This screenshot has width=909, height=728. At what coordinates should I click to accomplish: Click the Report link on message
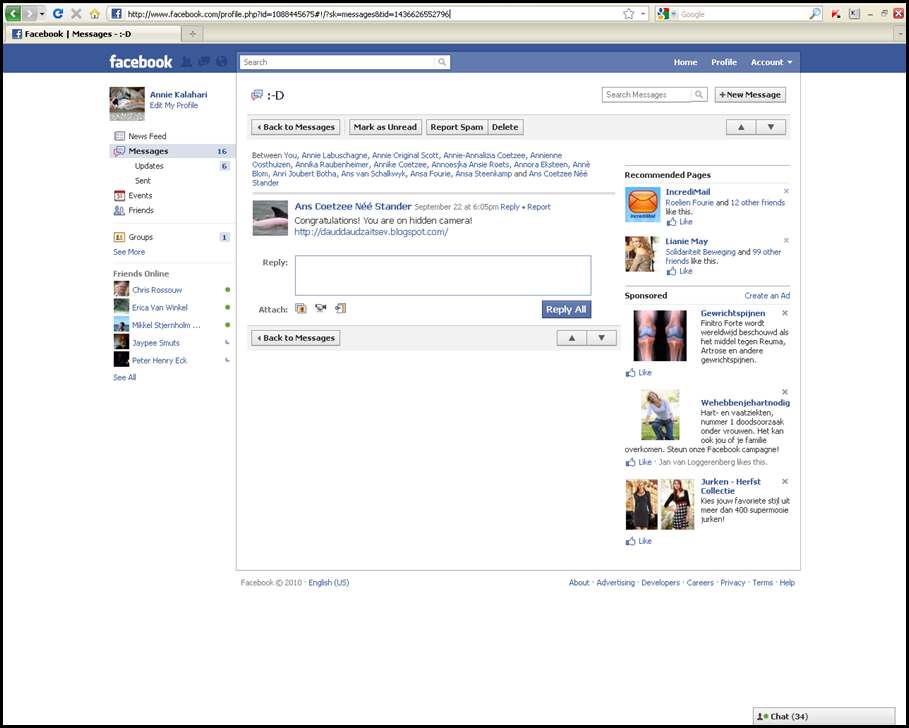539,207
